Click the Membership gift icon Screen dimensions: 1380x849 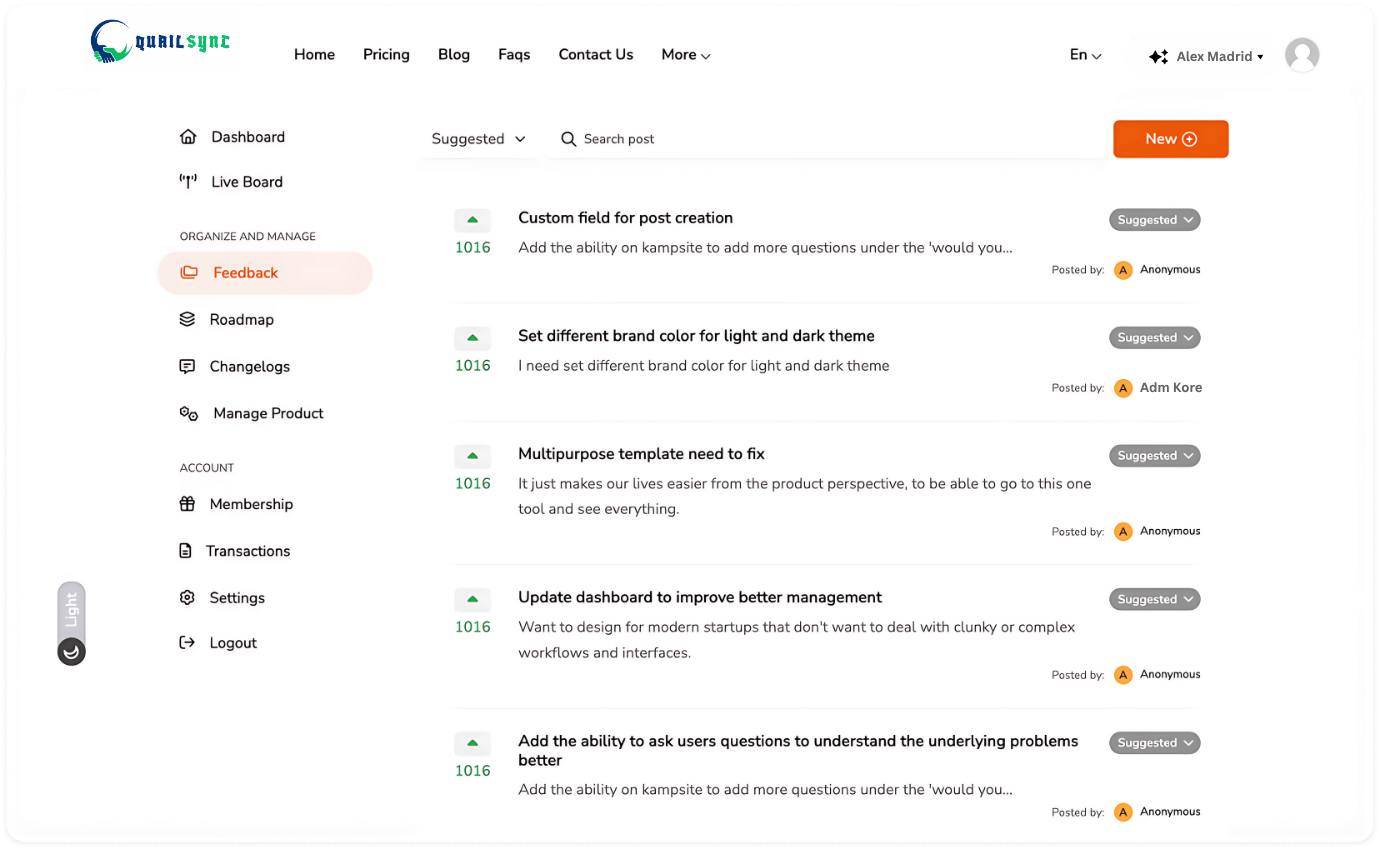[x=187, y=504]
